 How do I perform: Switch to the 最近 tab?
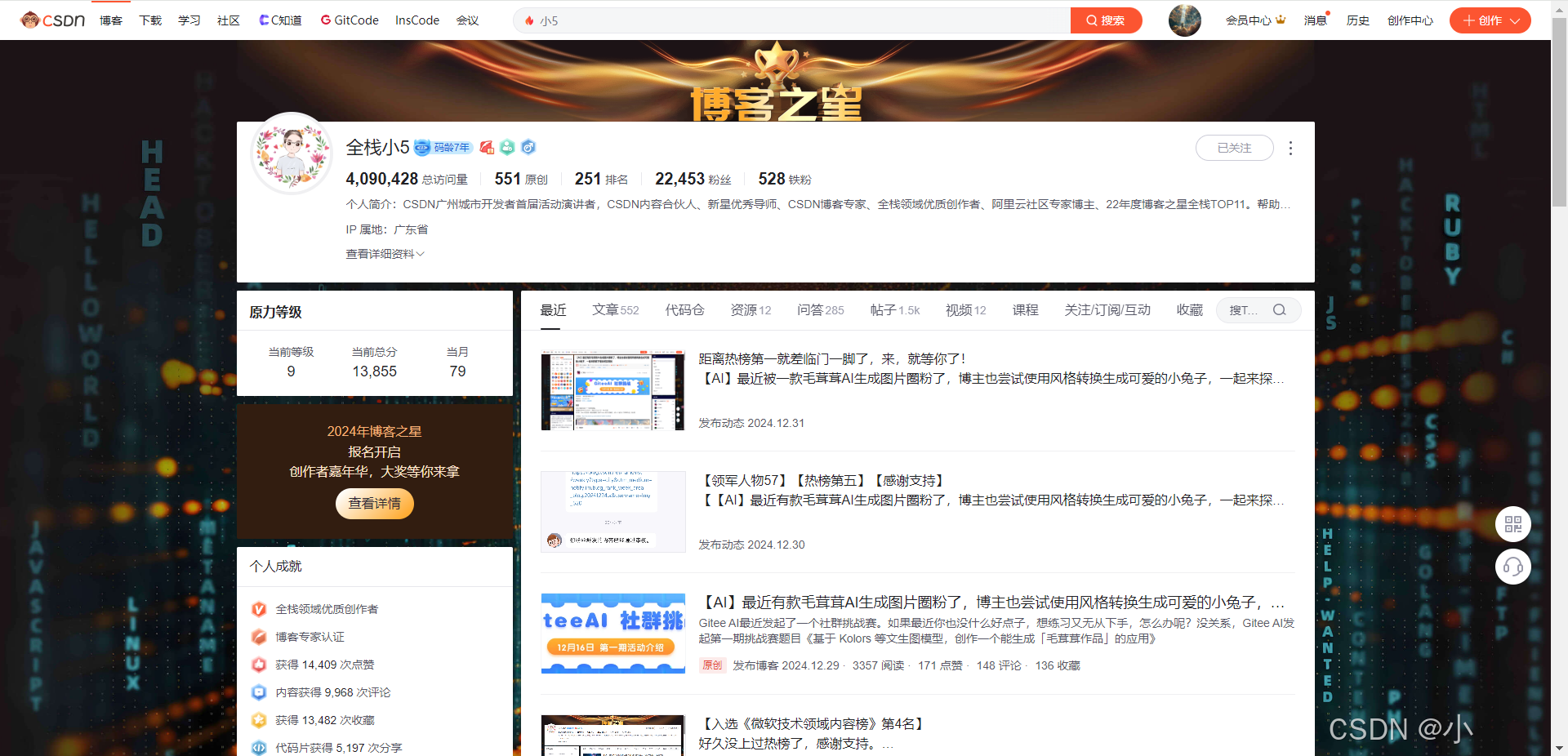pos(553,310)
